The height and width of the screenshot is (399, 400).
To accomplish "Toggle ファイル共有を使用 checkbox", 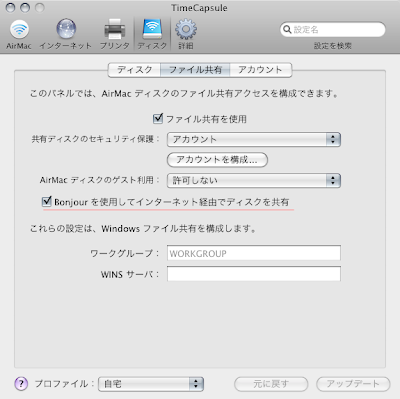I will coord(158,119).
